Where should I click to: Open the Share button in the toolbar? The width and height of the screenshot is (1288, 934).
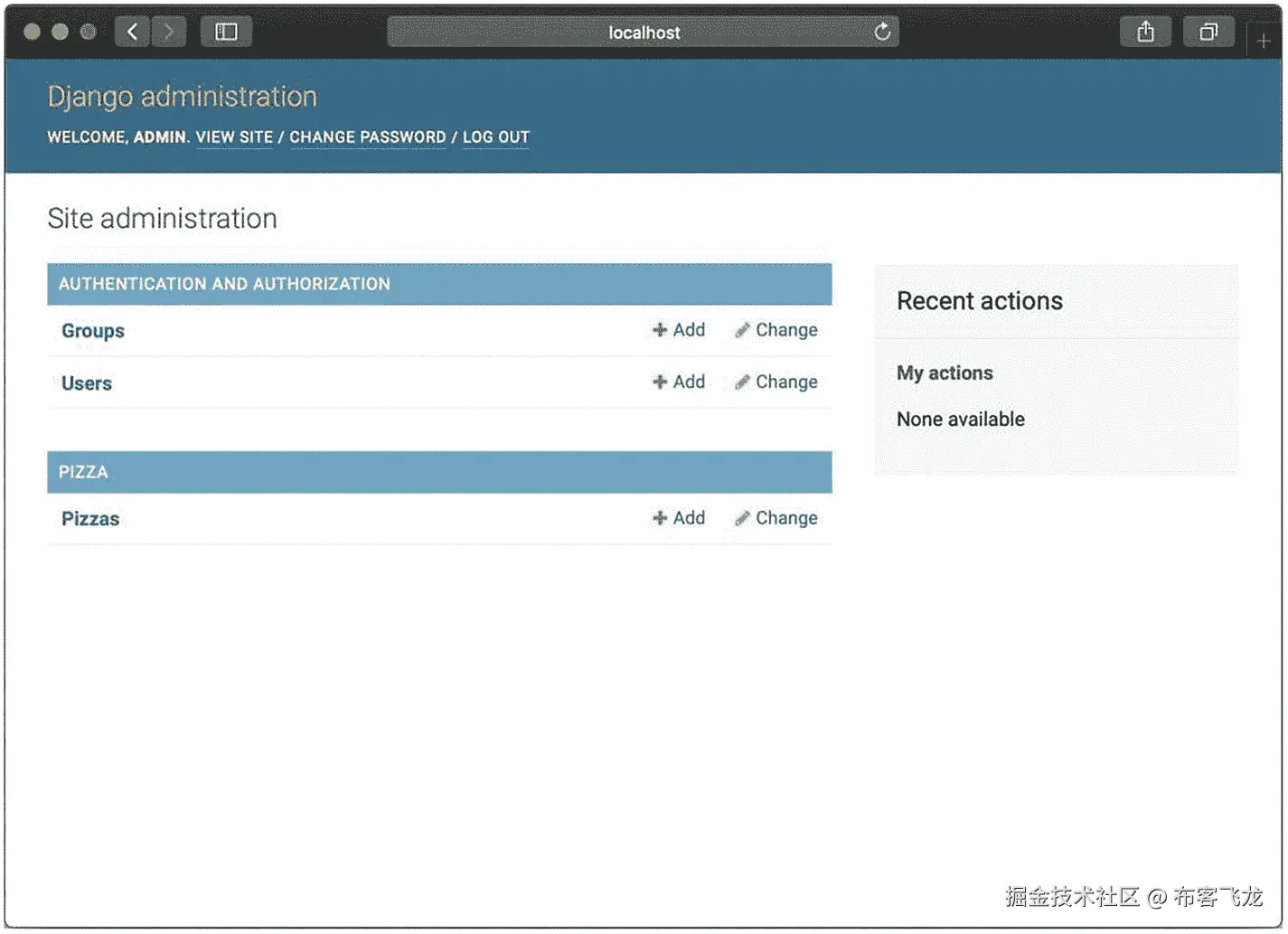1145,32
